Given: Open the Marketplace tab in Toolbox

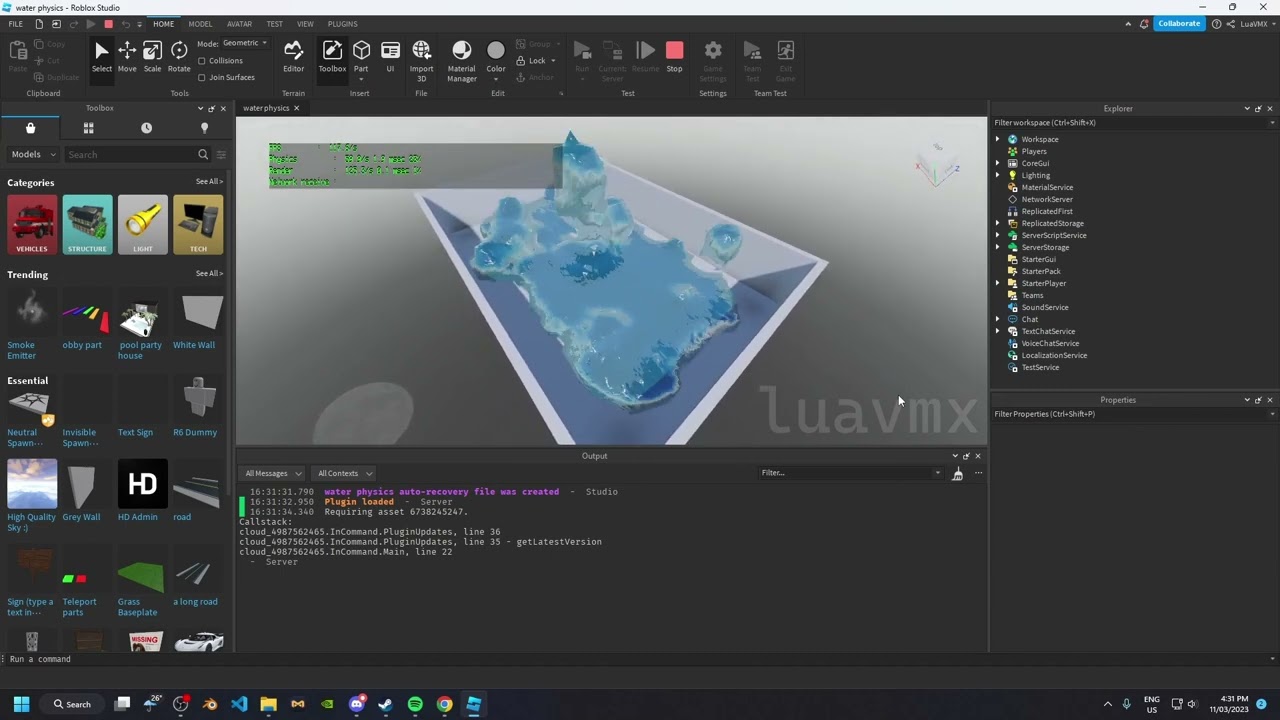Looking at the screenshot, I should click(x=30, y=128).
